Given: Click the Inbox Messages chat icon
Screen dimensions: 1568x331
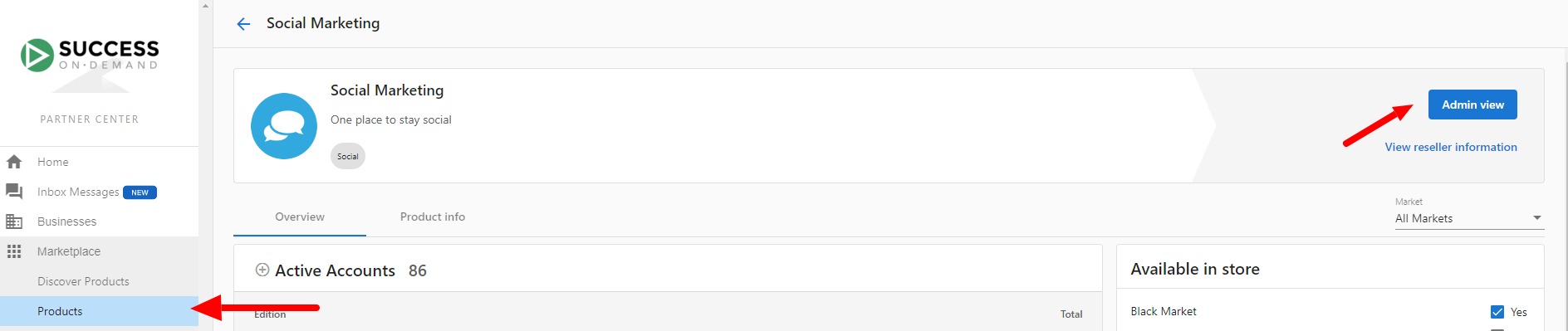Looking at the screenshot, I should 14,192.
